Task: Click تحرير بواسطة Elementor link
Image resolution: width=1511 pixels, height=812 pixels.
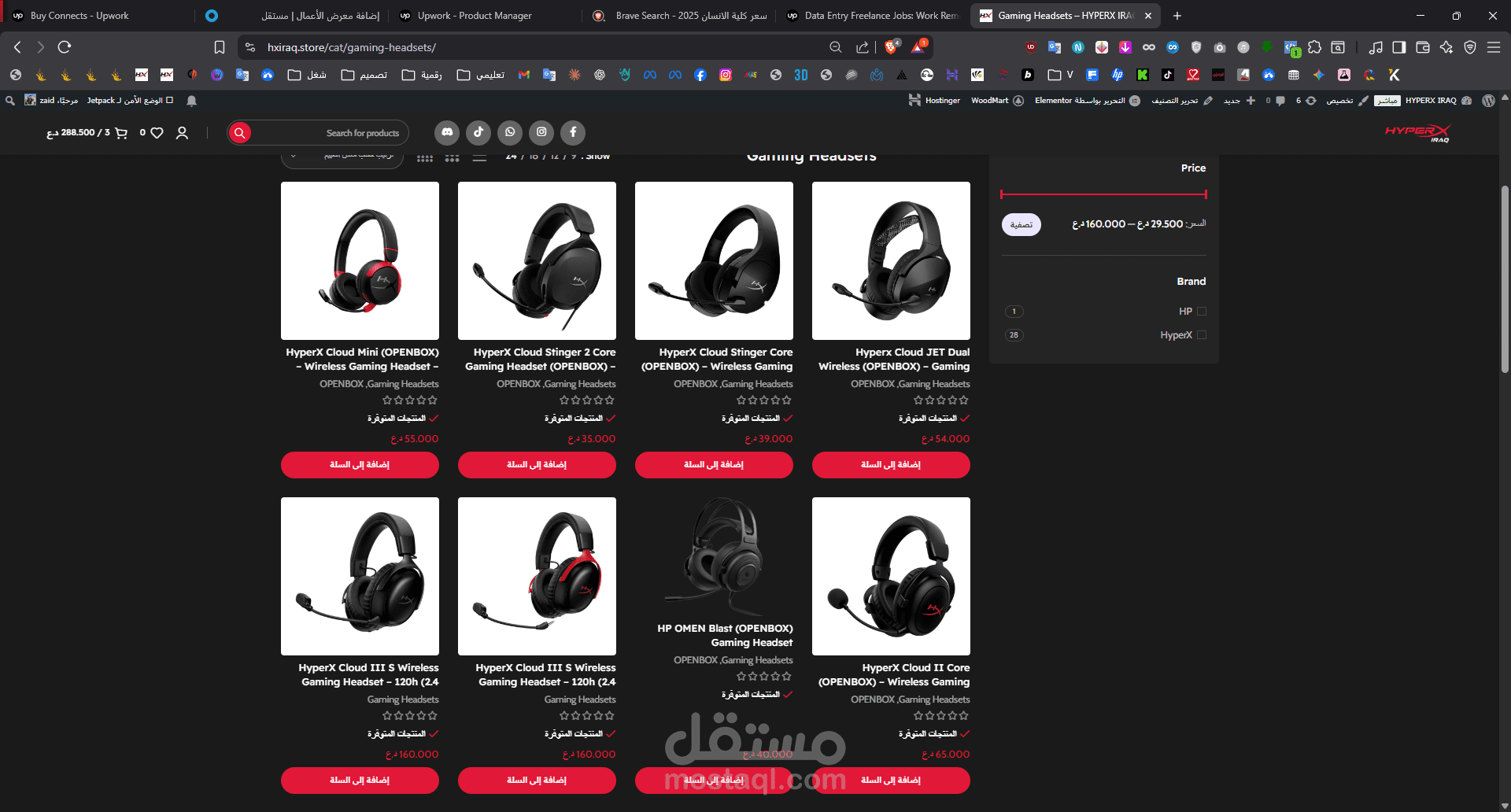Action: click(x=1087, y=101)
